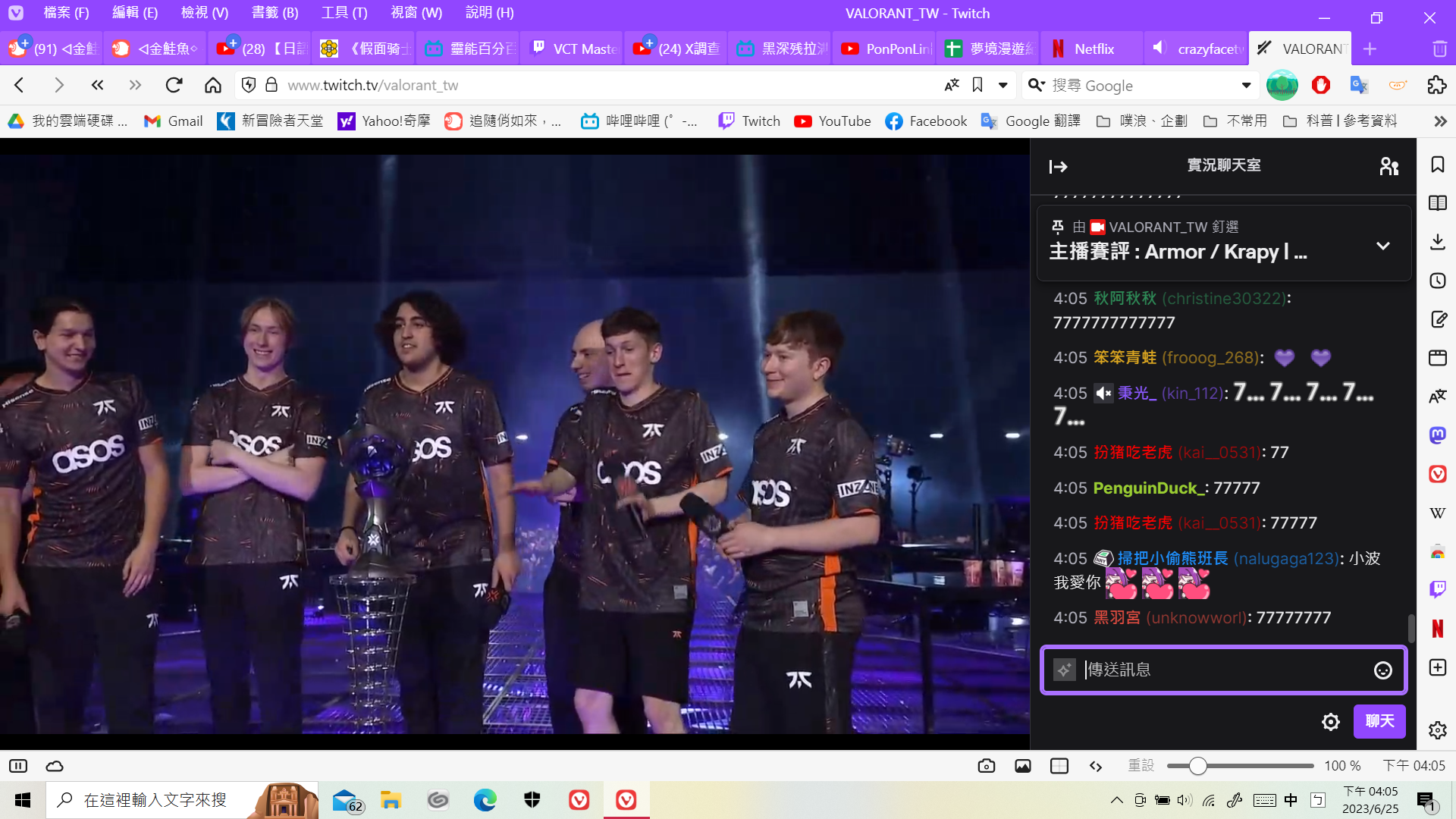Open the Netflix web panel in sidebar

click(x=1438, y=628)
